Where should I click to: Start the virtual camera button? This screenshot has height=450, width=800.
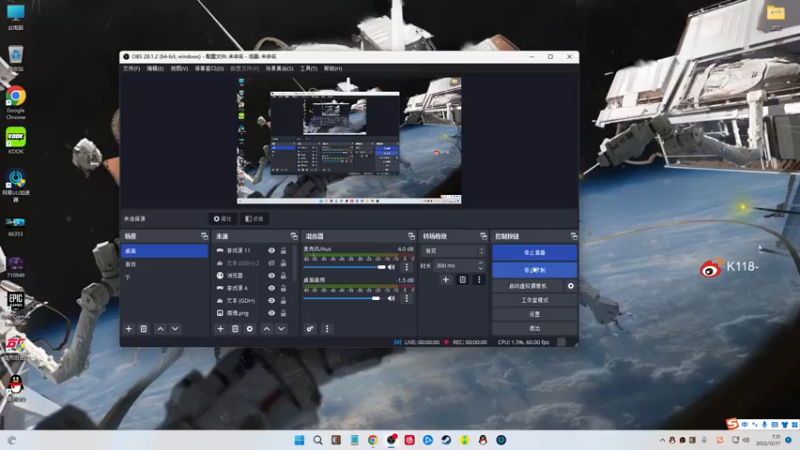point(528,286)
